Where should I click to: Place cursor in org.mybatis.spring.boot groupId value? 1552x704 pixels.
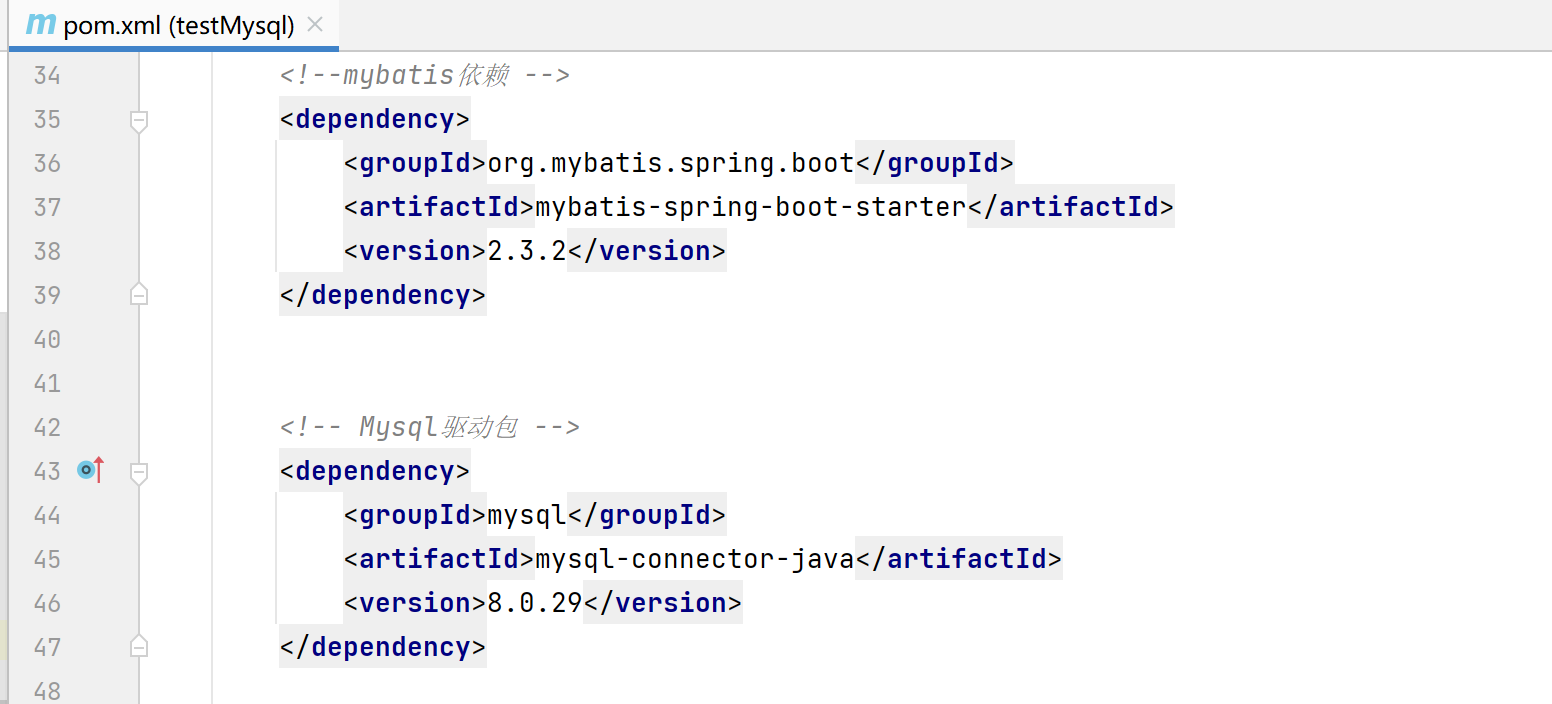pos(671,163)
